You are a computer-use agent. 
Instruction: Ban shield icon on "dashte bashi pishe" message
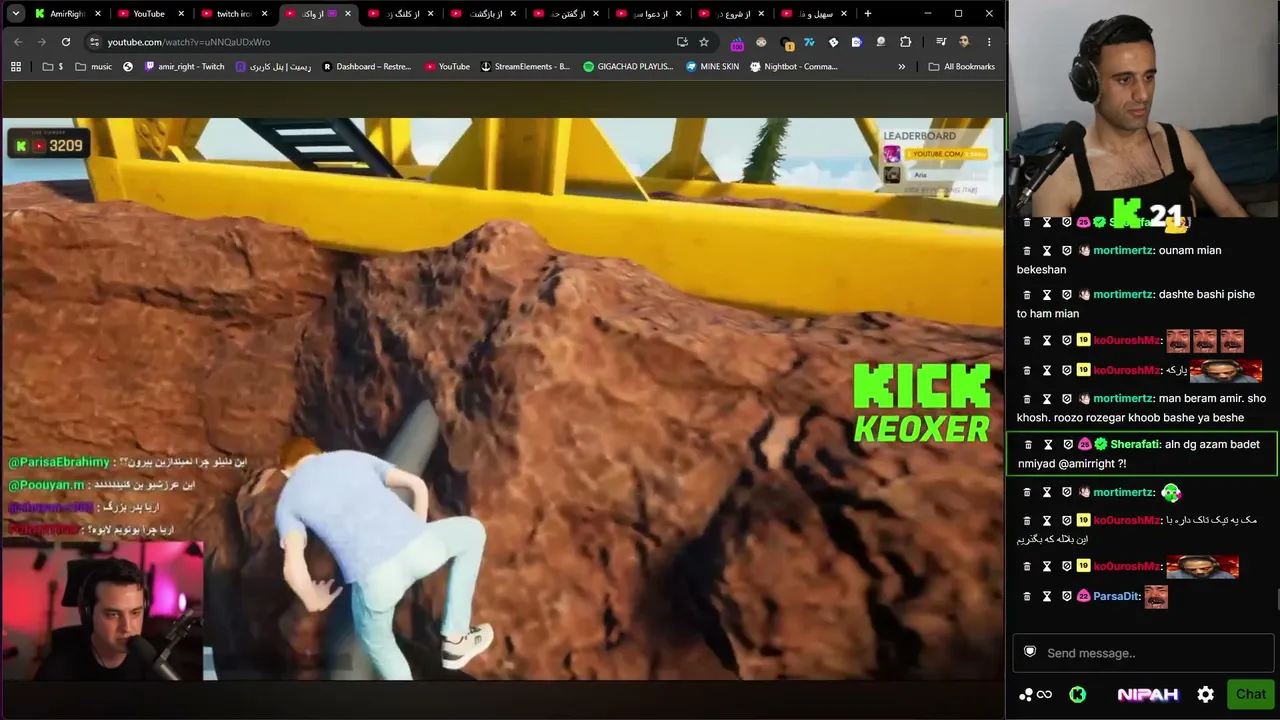1067,295
